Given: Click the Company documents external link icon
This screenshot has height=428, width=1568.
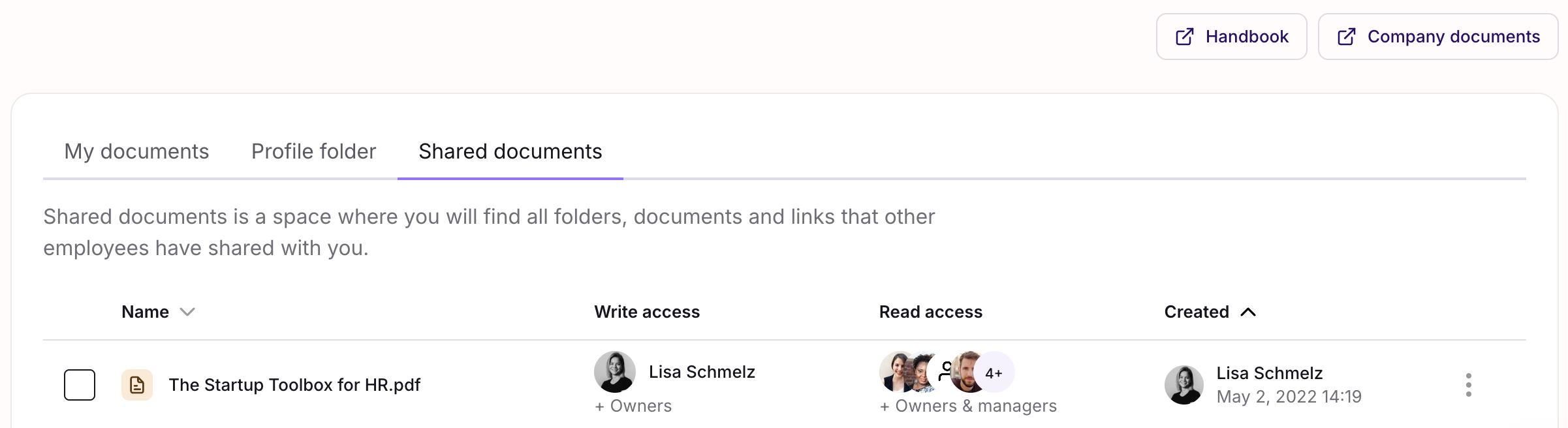Looking at the screenshot, I should pos(1346,37).
